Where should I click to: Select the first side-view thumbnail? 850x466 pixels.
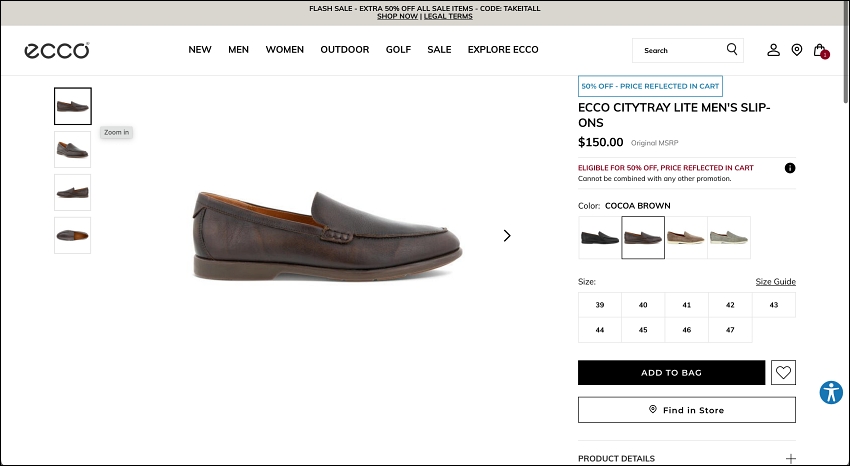click(x=73, y=106)
